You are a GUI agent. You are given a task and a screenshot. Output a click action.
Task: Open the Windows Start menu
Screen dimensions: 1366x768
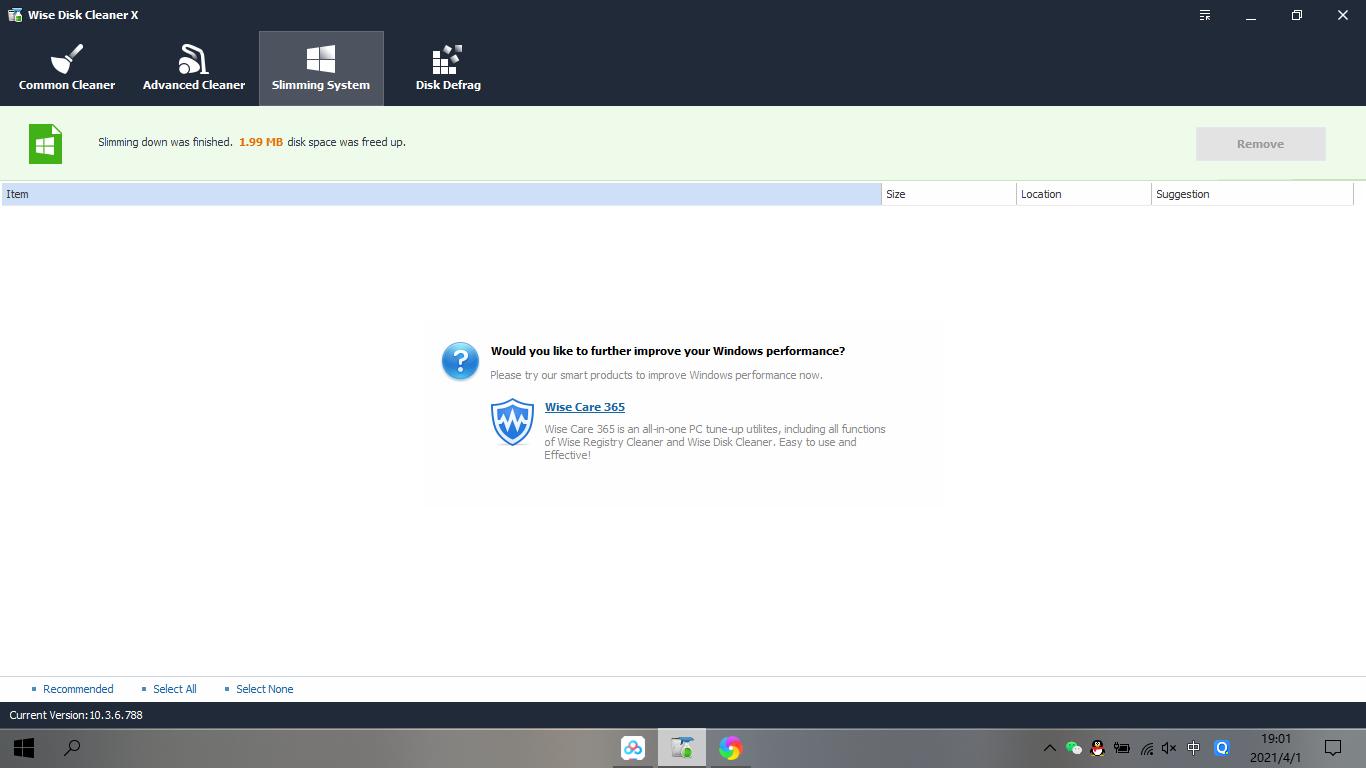(24, 748)
